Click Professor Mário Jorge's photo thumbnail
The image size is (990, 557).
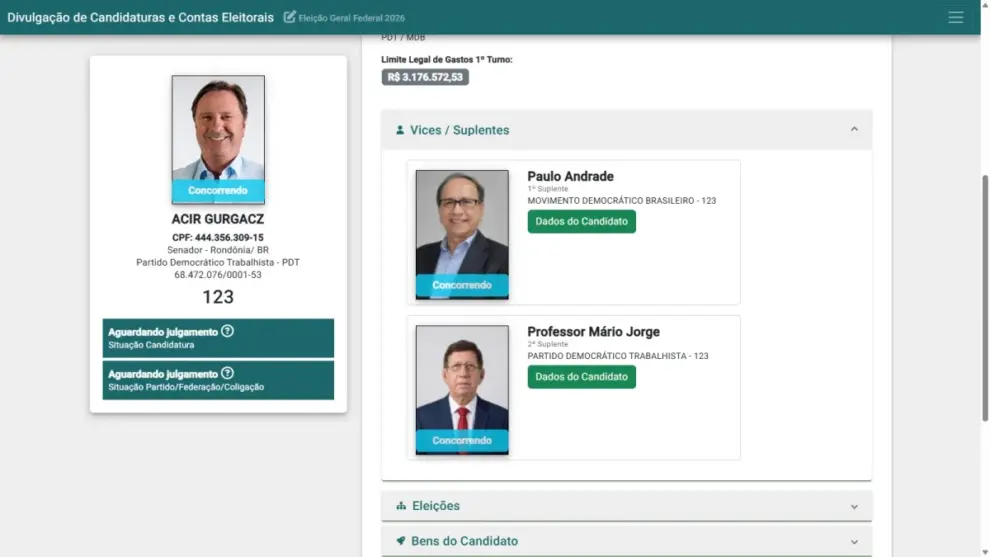click(x=462, y=390)
